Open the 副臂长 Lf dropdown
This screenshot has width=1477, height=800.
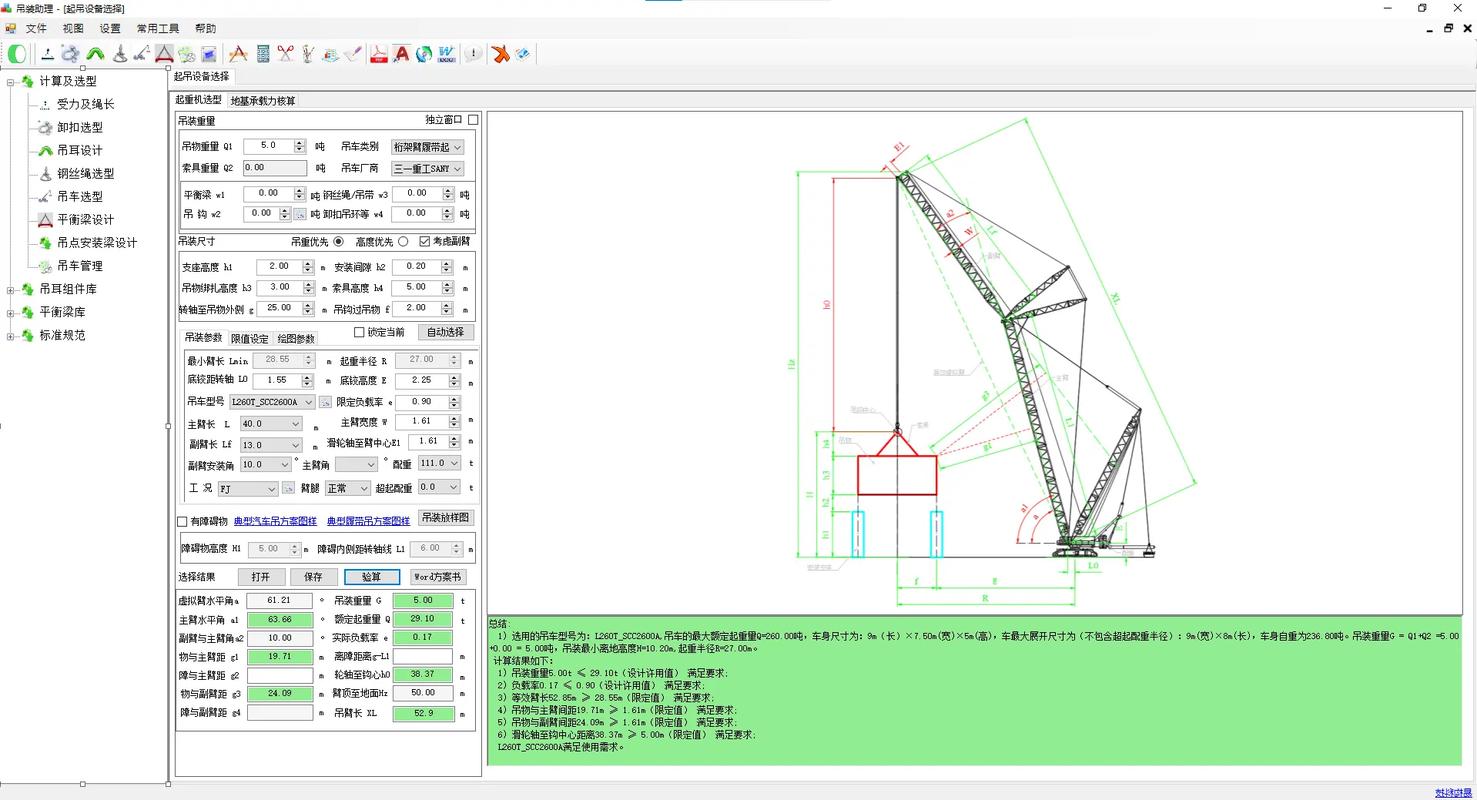[x=269, y=445]
